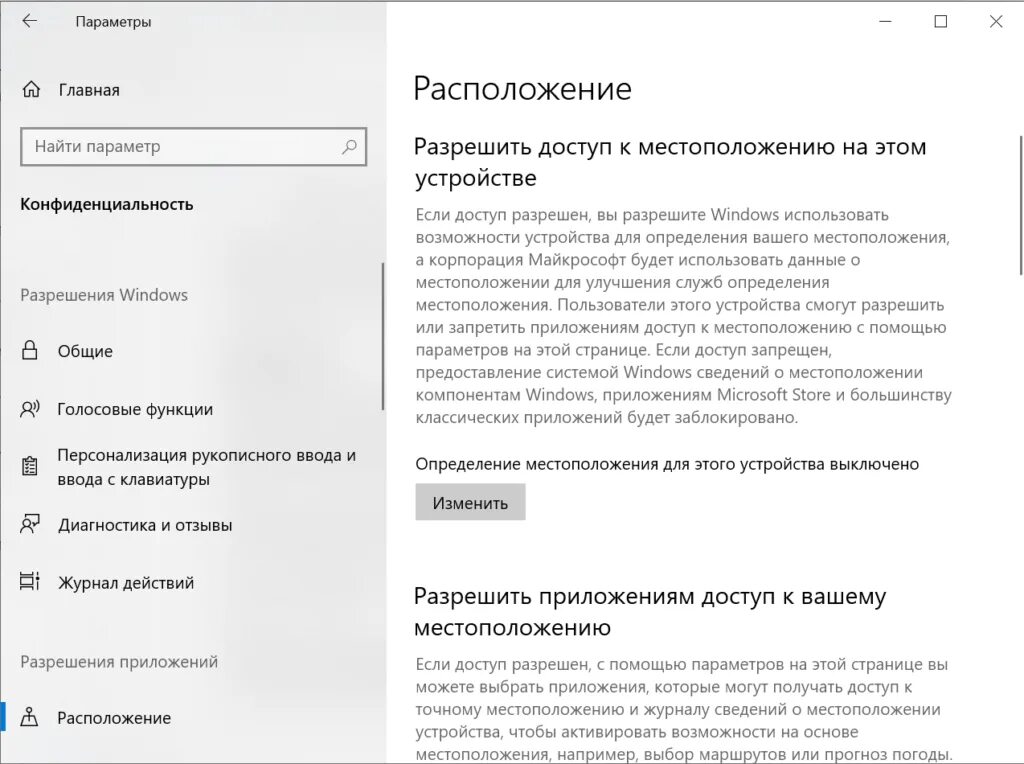
Task: Click the main content scrollbar
Action: click(x=1021, y=206)
